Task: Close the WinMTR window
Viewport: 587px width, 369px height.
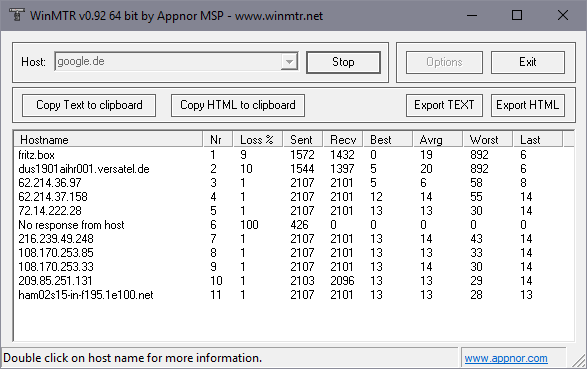Action: pyautogui.click(x=563, y=15)
